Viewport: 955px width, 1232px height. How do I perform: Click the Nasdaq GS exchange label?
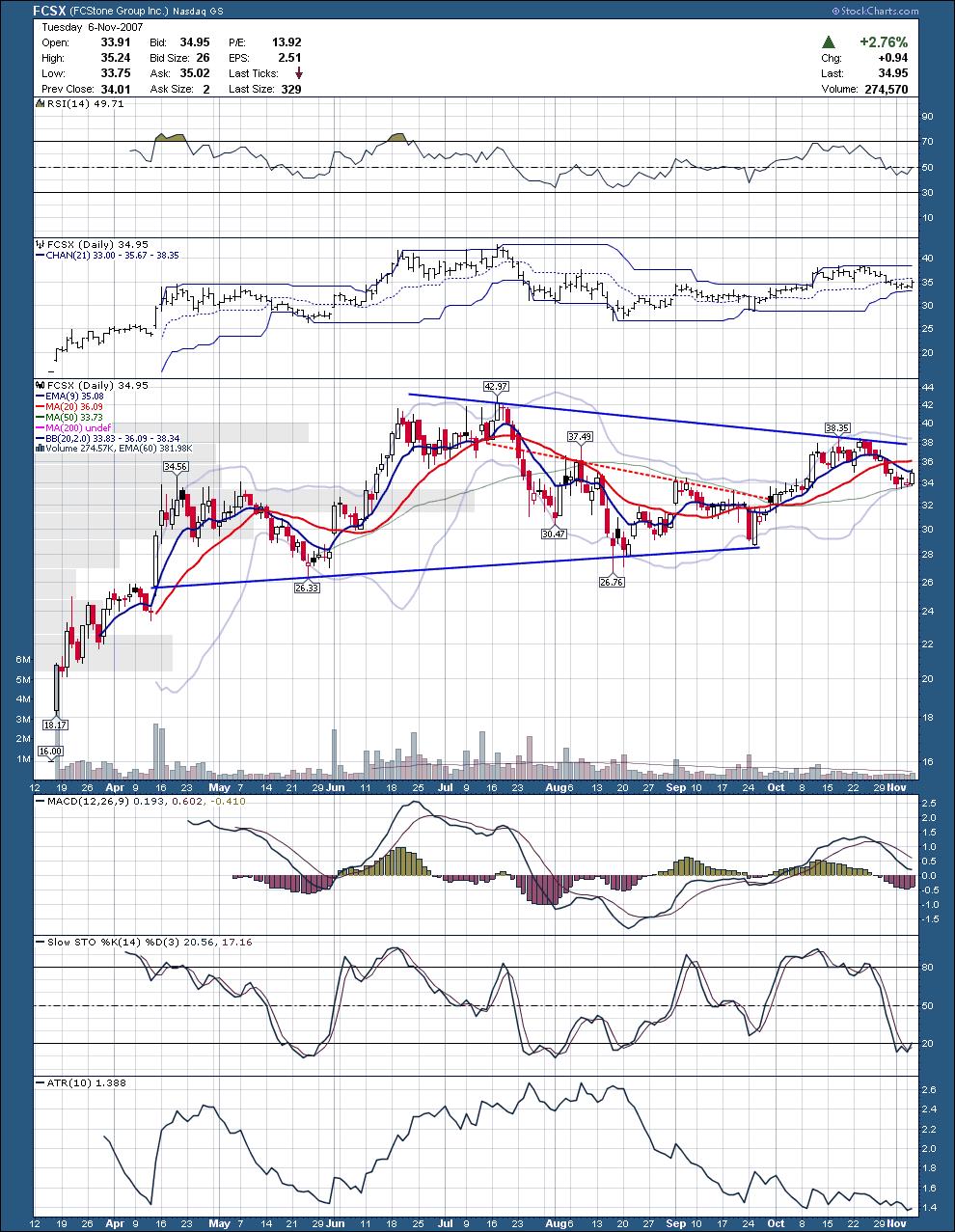tap(200, 12)
